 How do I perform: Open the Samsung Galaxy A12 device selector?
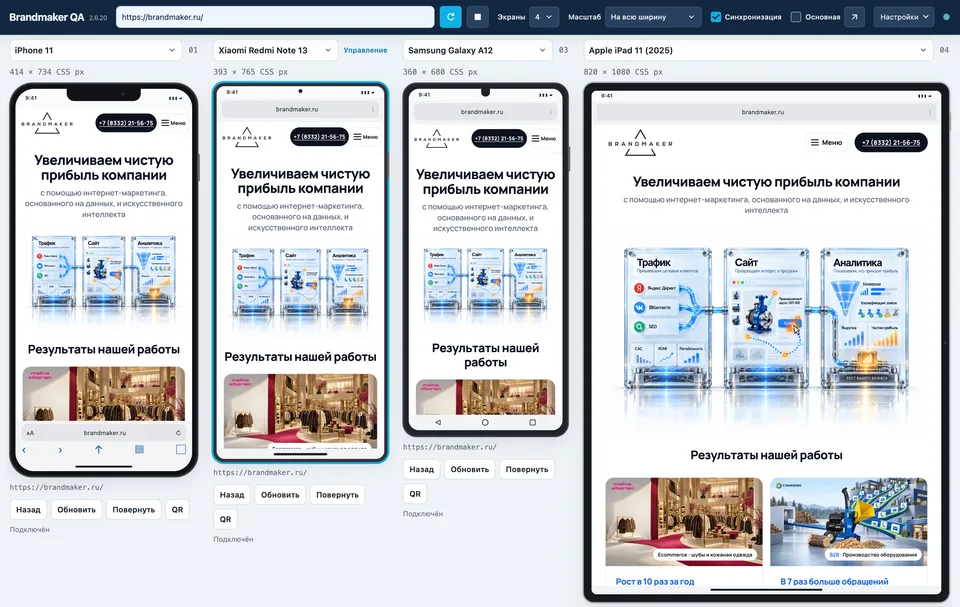pyautogui.click(x=478, y=50)
